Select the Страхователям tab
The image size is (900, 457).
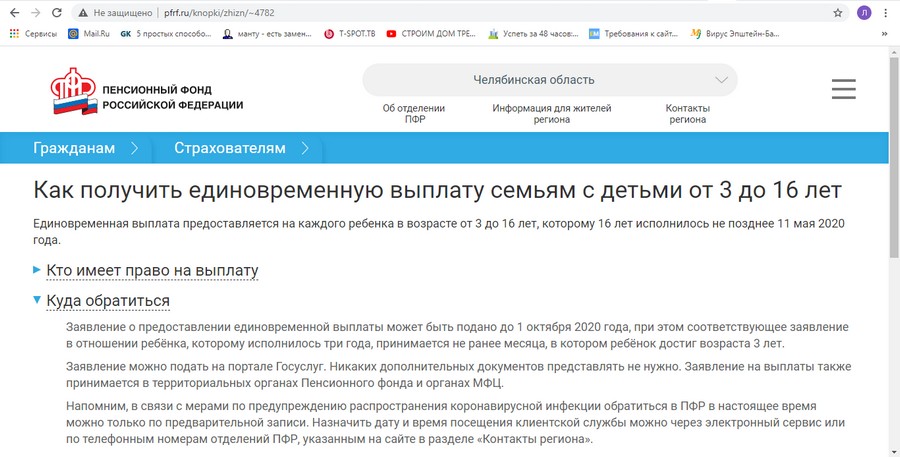pos(230,148)
